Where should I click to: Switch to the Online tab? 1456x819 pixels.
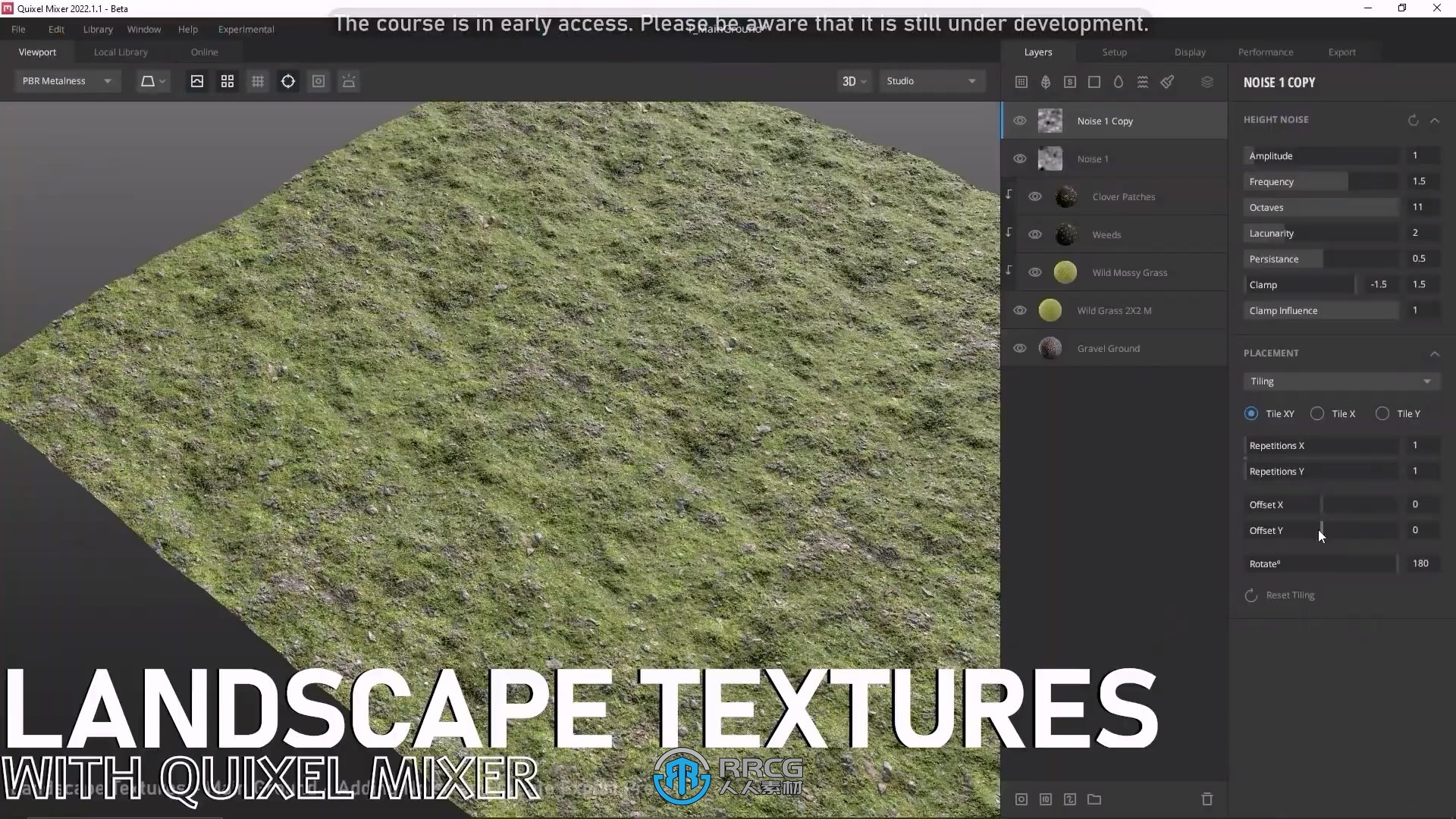click(205, 52)
